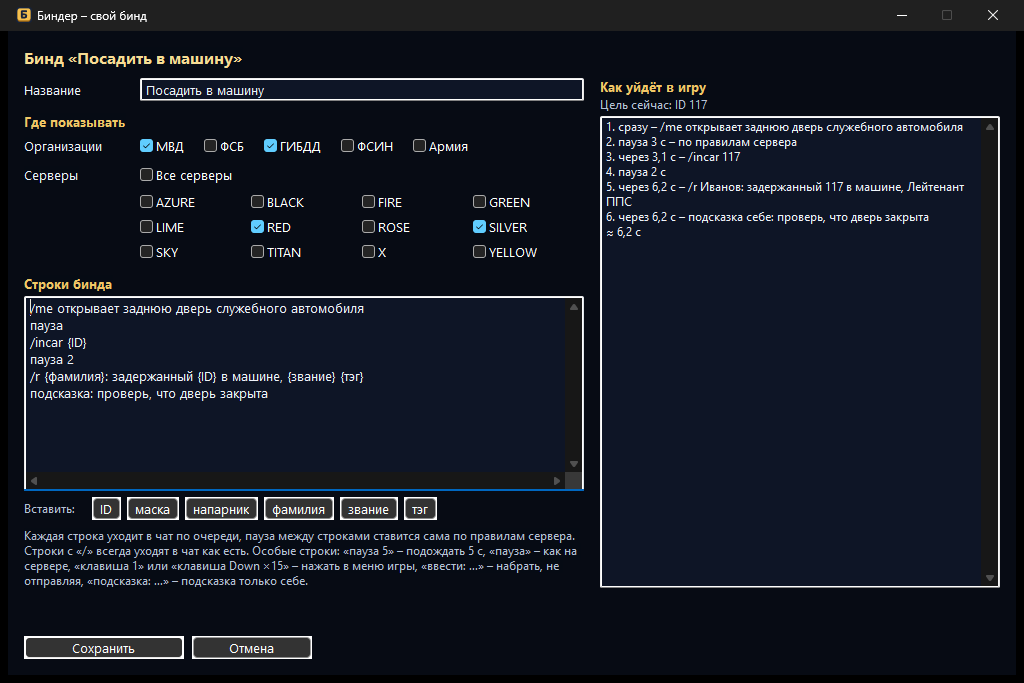Uncheck the МВД organization checkbox

[146, 146]
